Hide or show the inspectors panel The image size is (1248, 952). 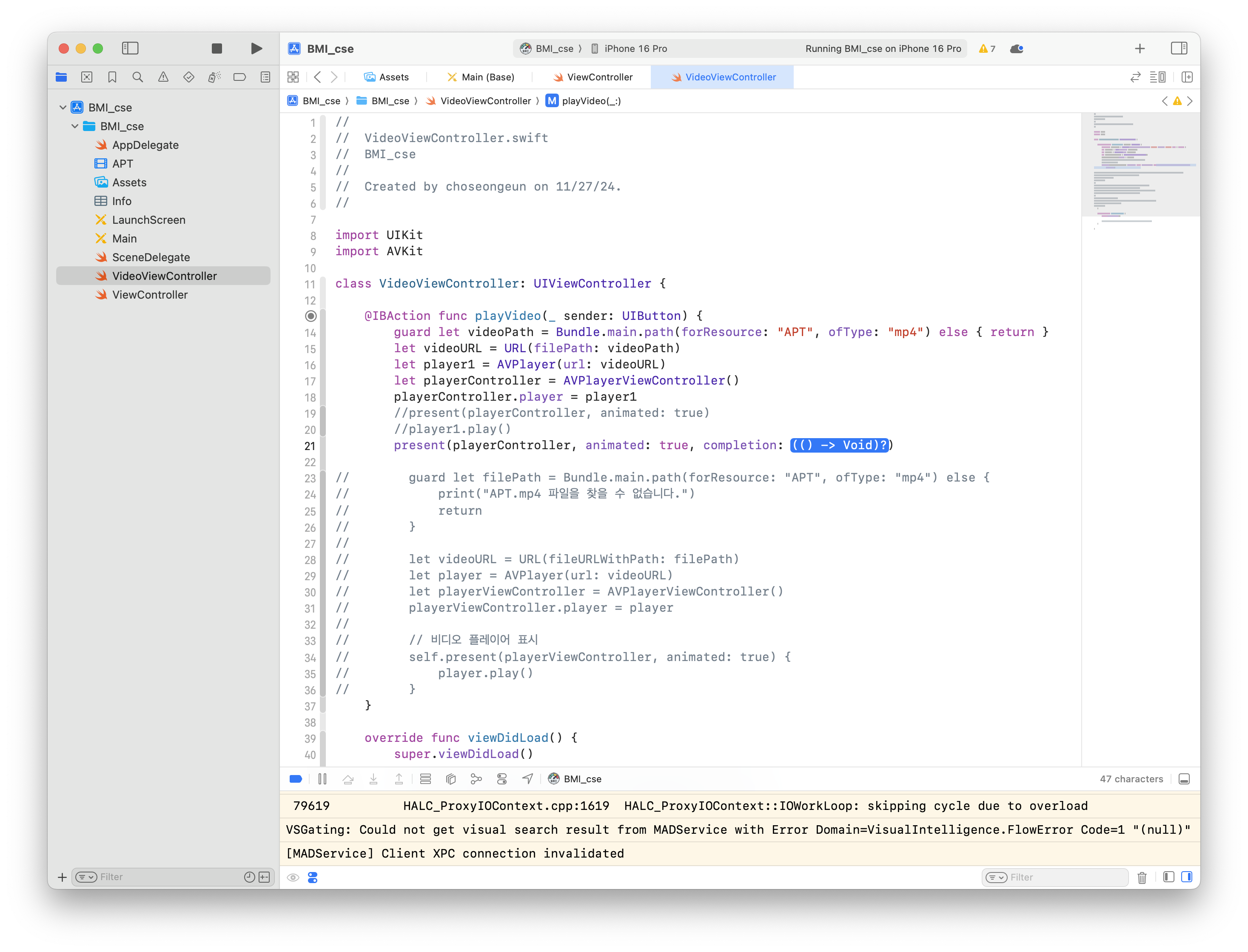coord(1179,49)
